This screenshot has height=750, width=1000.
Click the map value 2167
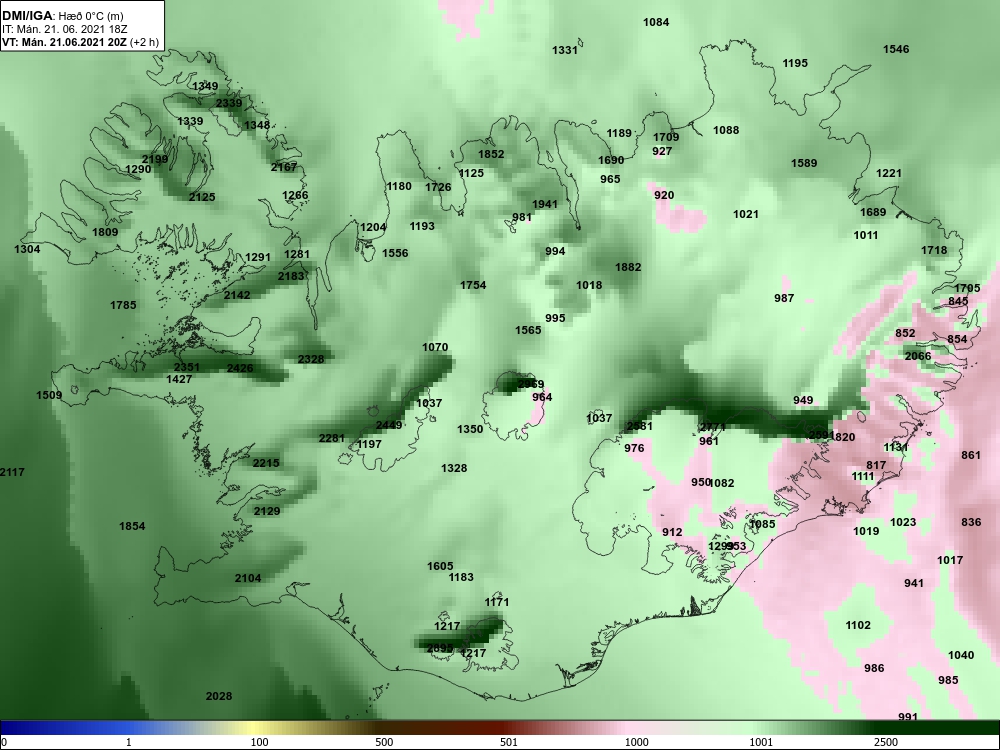(x=284, y=167)
